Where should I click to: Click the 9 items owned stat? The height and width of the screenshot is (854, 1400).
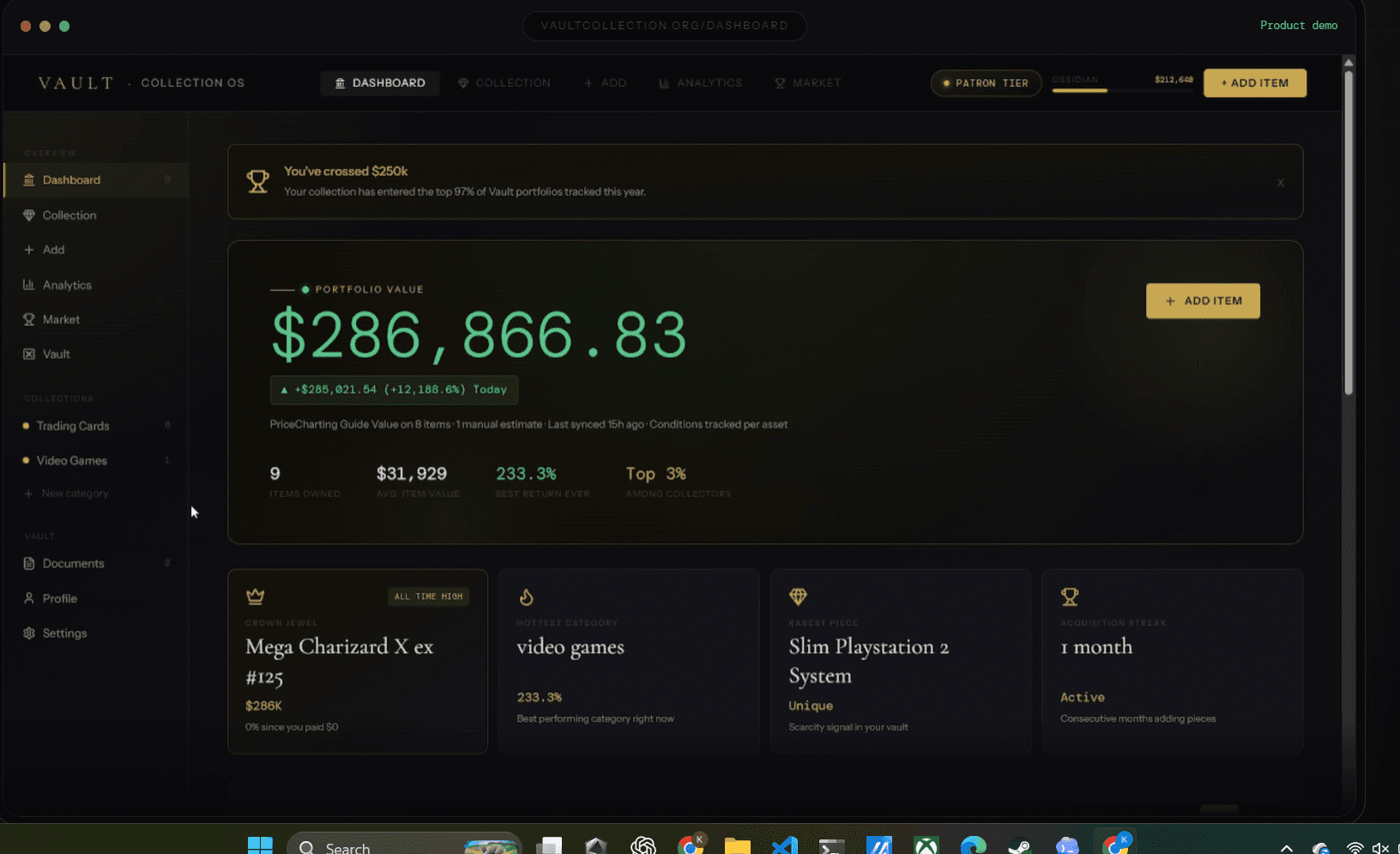305,482
